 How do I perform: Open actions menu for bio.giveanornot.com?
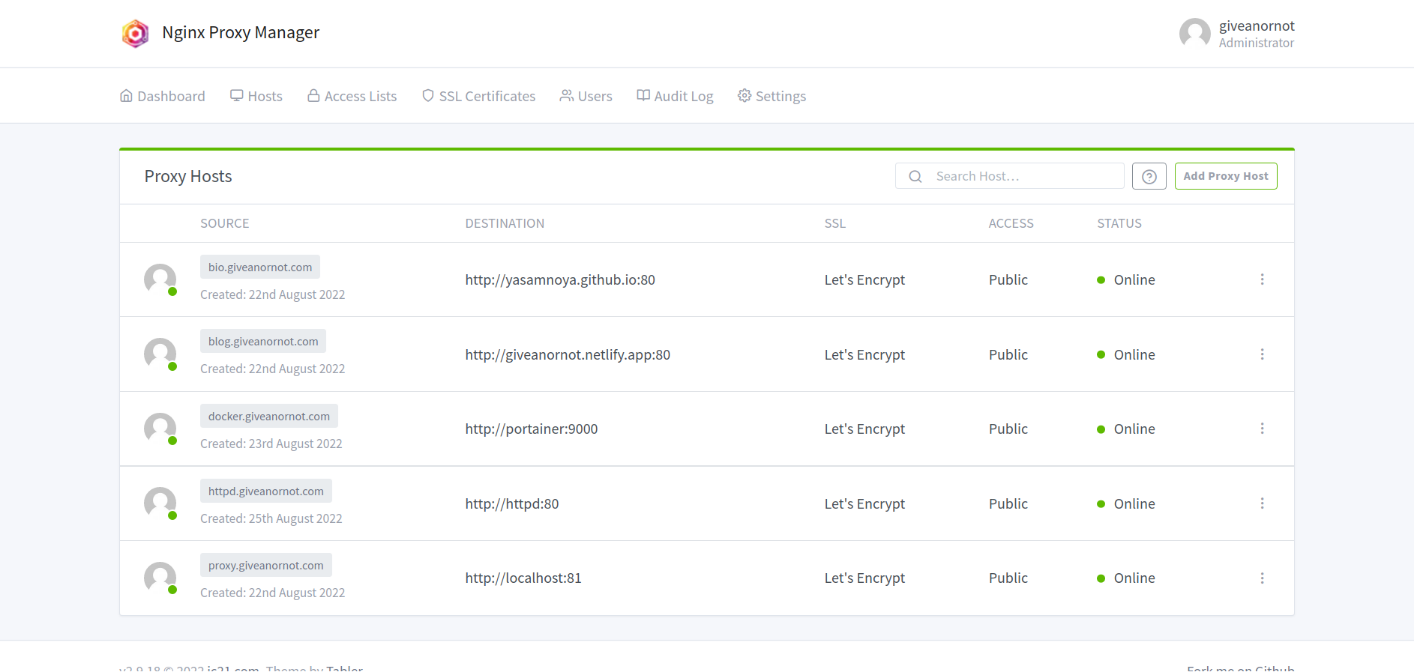(1261, 279)
